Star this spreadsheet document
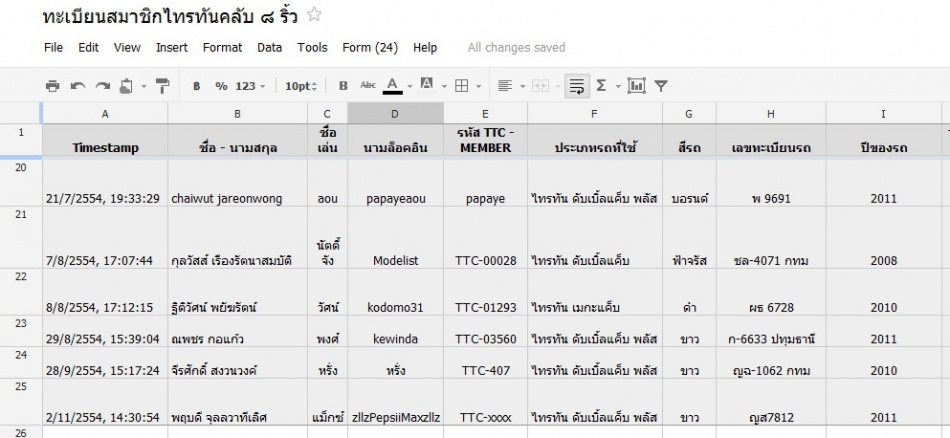The width and height of the screenshot is (950, 438). click(x=314, y=15)
